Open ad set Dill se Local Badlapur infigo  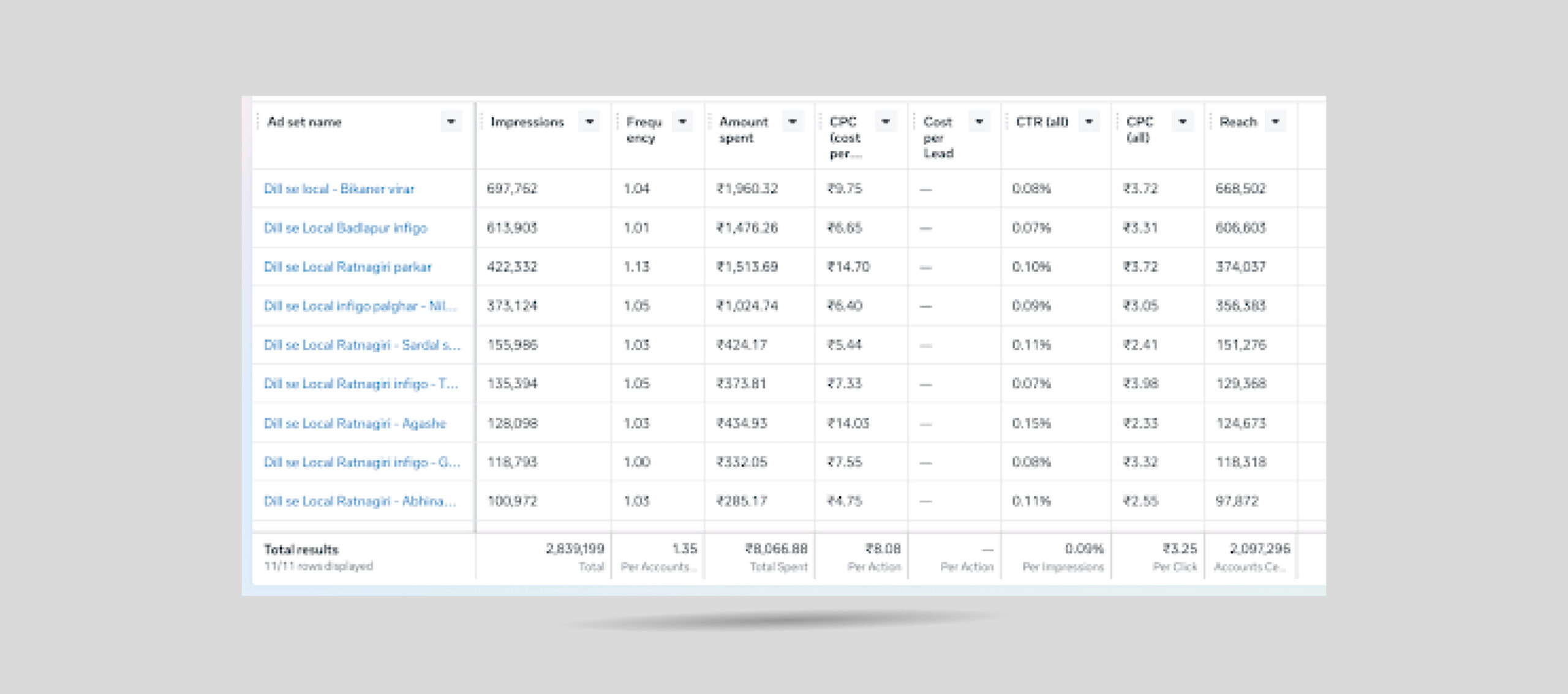345,228
